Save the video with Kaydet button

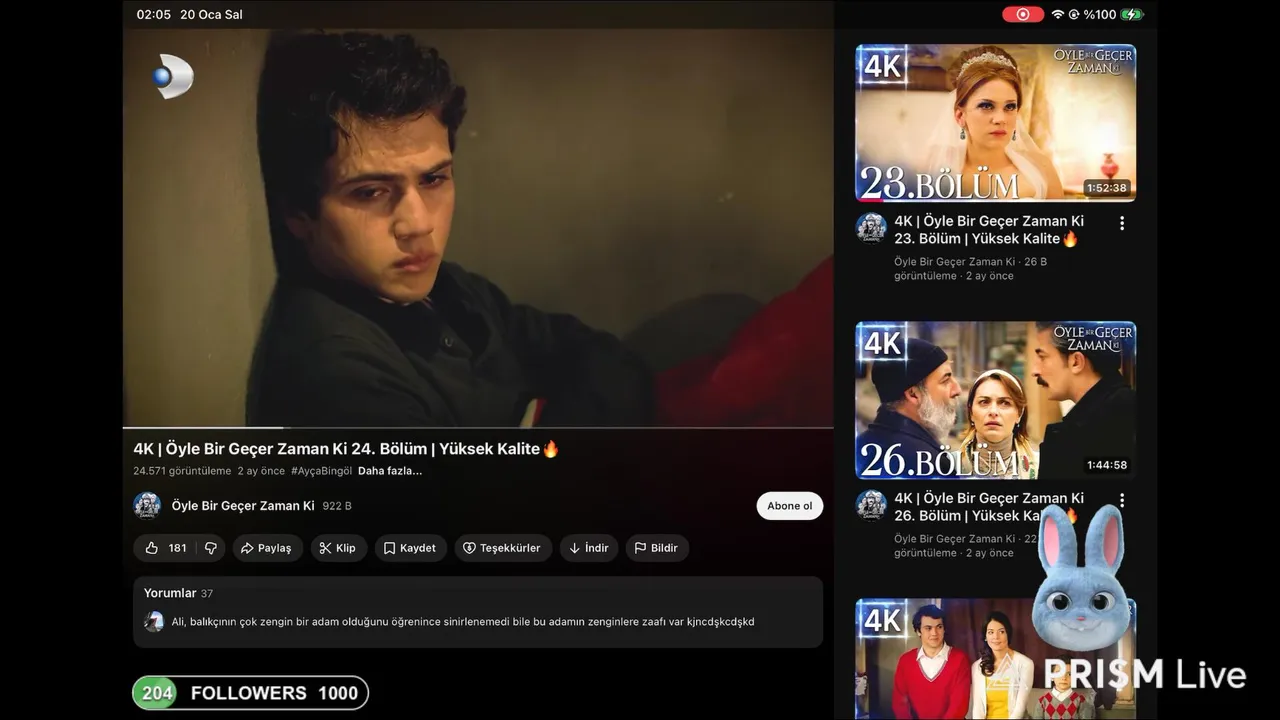[x=410, y=548]
